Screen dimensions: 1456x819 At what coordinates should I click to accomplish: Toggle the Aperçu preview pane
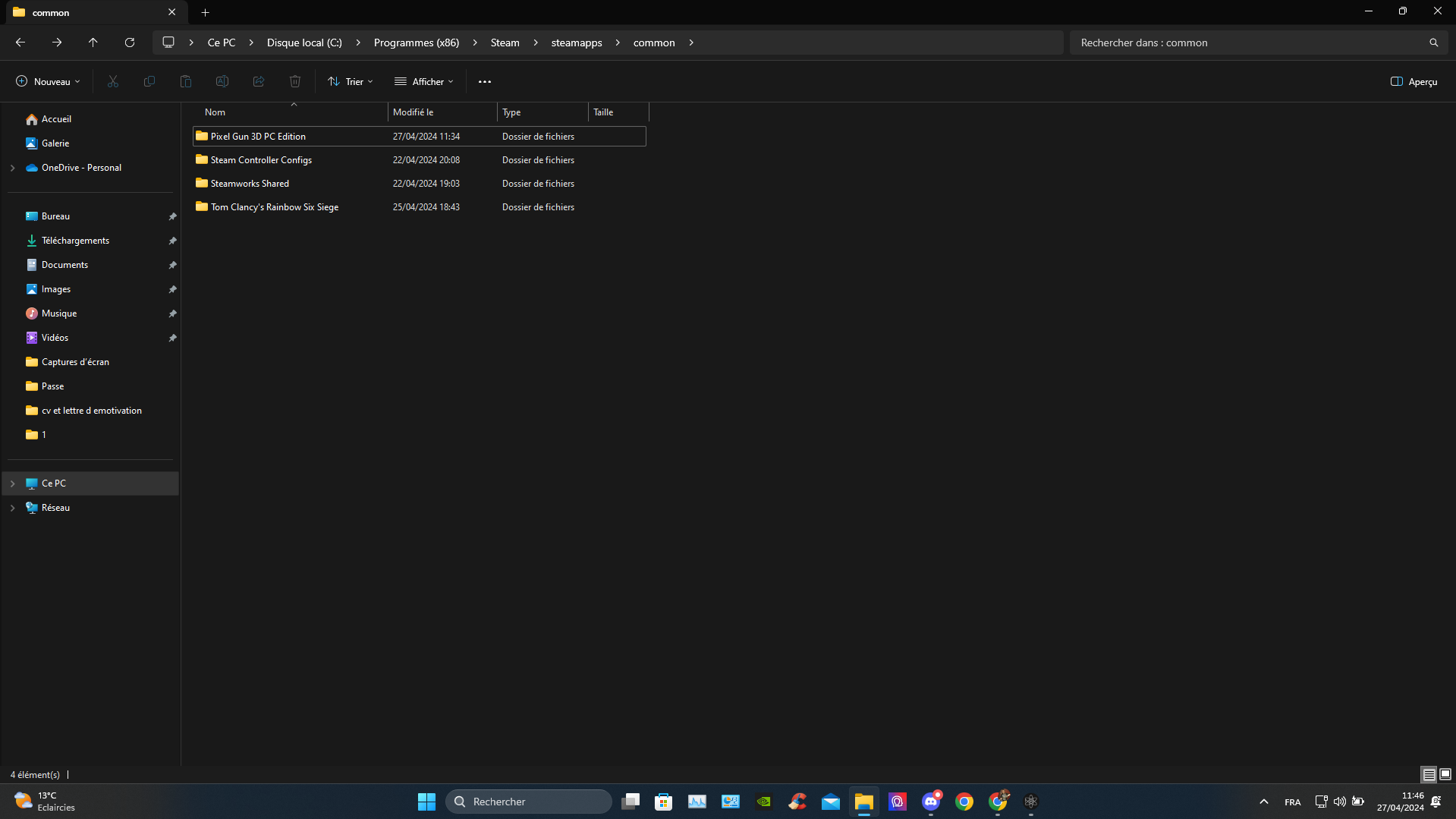1414,81
